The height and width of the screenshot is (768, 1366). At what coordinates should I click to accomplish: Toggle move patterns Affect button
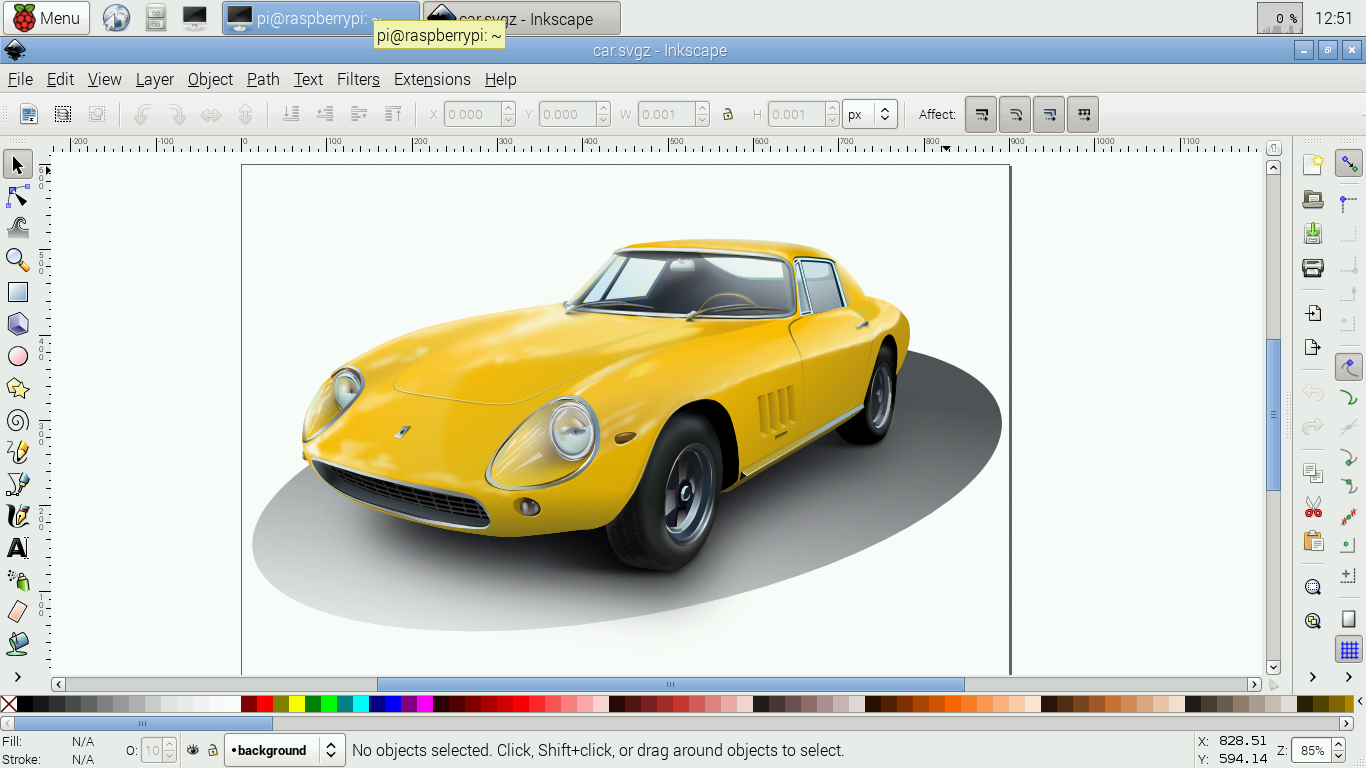[1083, 115]
